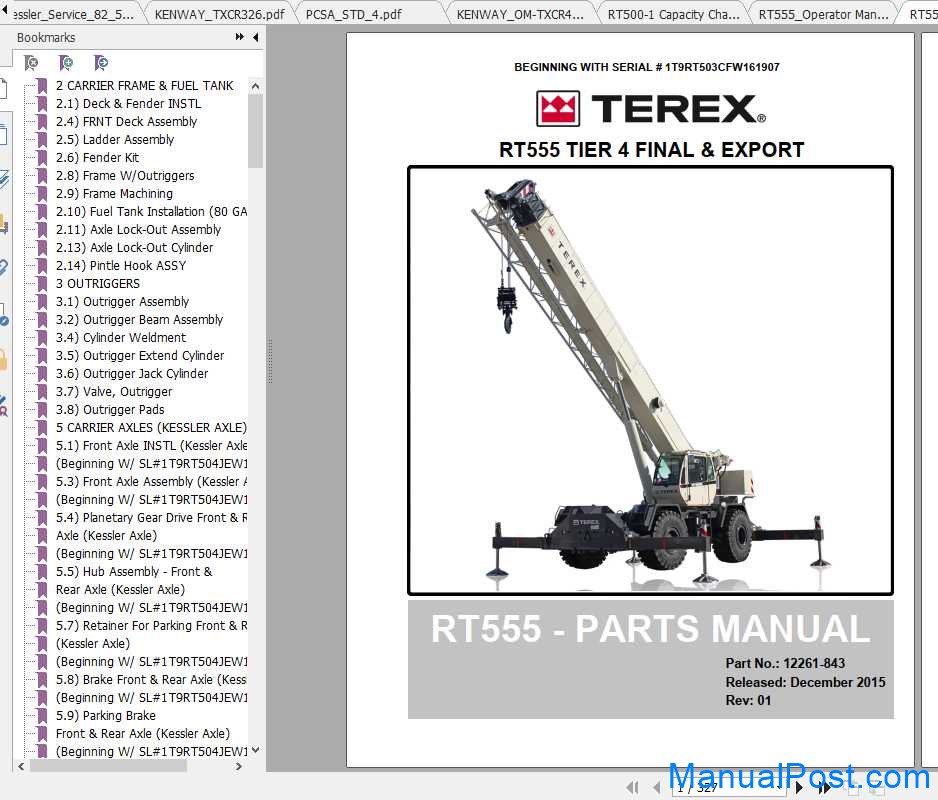The image size is (938, 800).
Task: Click the expand panel double-arrow icon
Action: [239, 37]
